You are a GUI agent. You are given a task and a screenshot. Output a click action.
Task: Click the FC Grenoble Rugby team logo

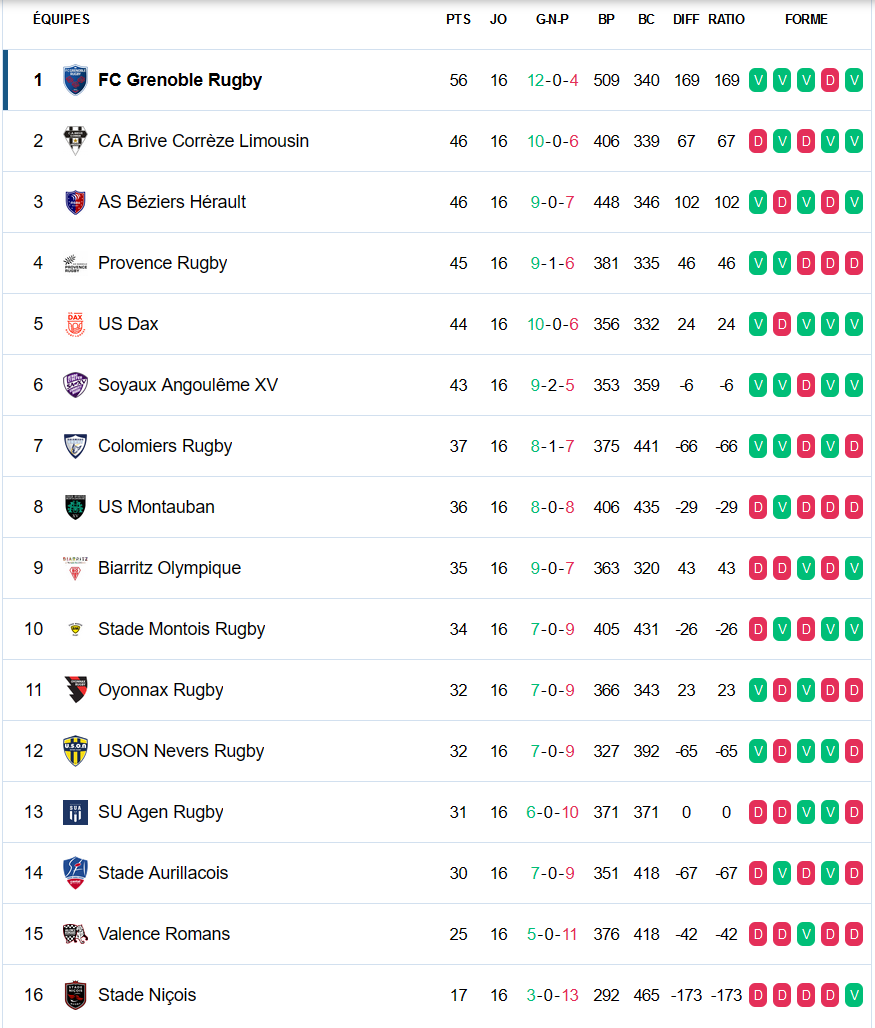point(75,80)
